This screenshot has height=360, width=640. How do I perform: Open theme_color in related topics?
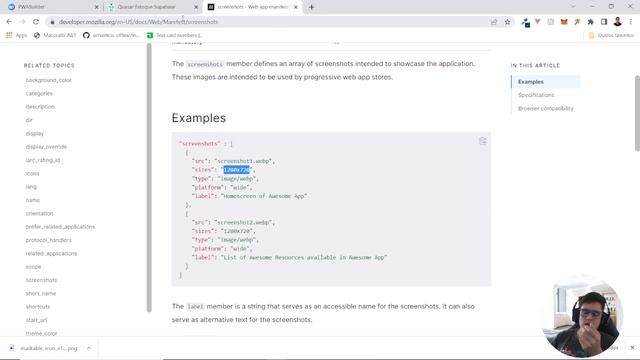click(42, 333)
